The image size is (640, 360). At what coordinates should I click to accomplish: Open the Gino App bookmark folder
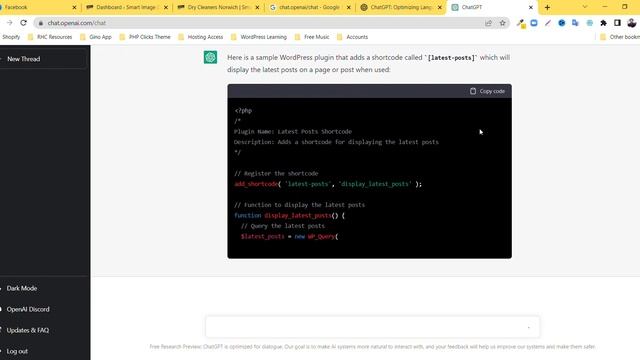pyautogui.click(x=96, y=37)
